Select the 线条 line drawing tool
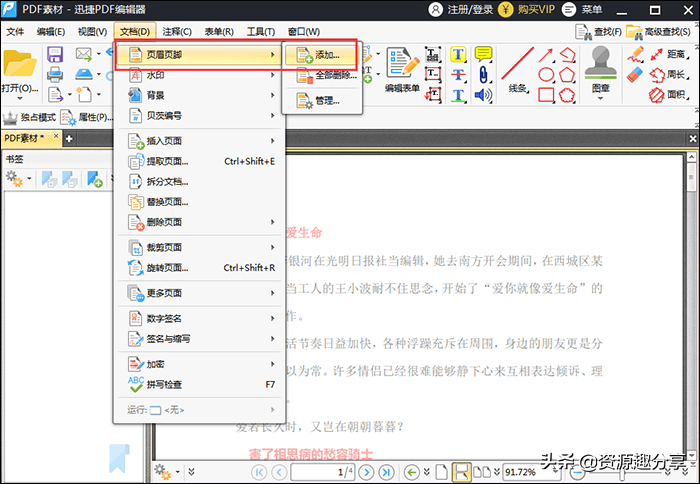Screen dimensions: 700x484 pos(517,70)
